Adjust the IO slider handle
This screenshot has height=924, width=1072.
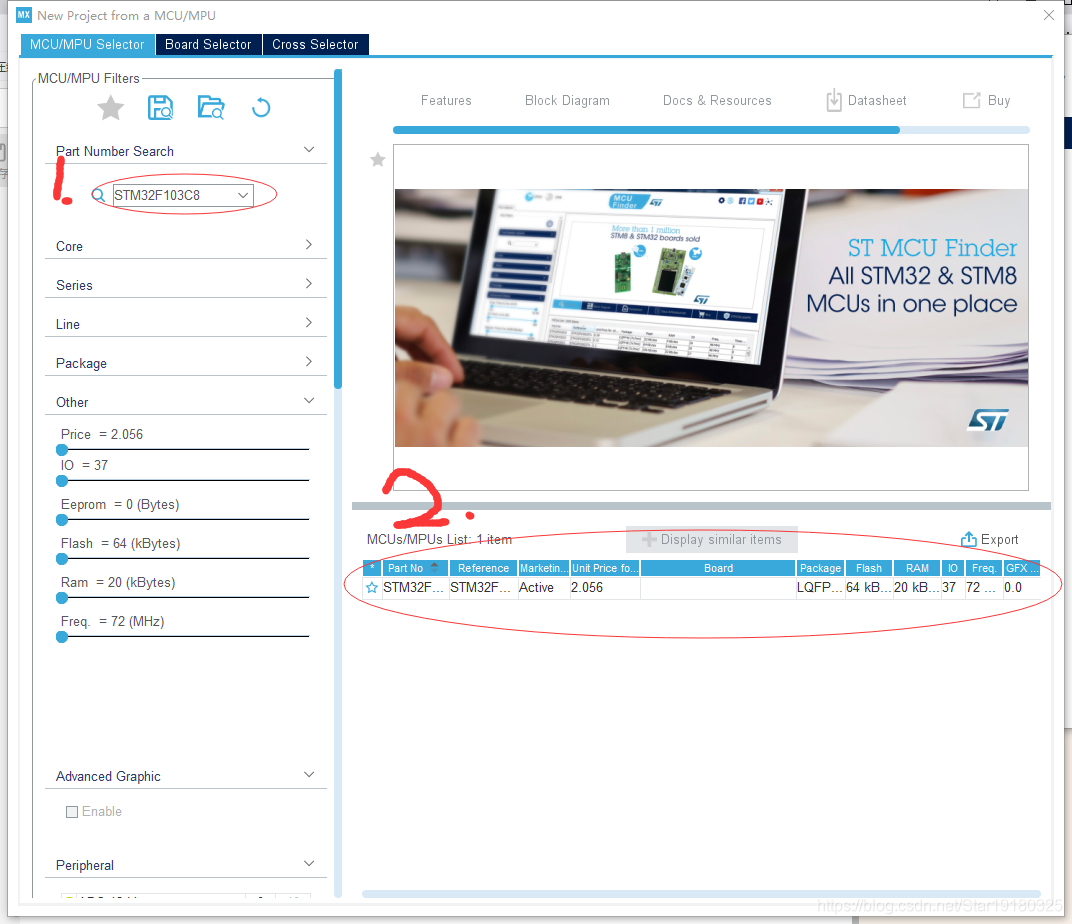tap(62, 480)
